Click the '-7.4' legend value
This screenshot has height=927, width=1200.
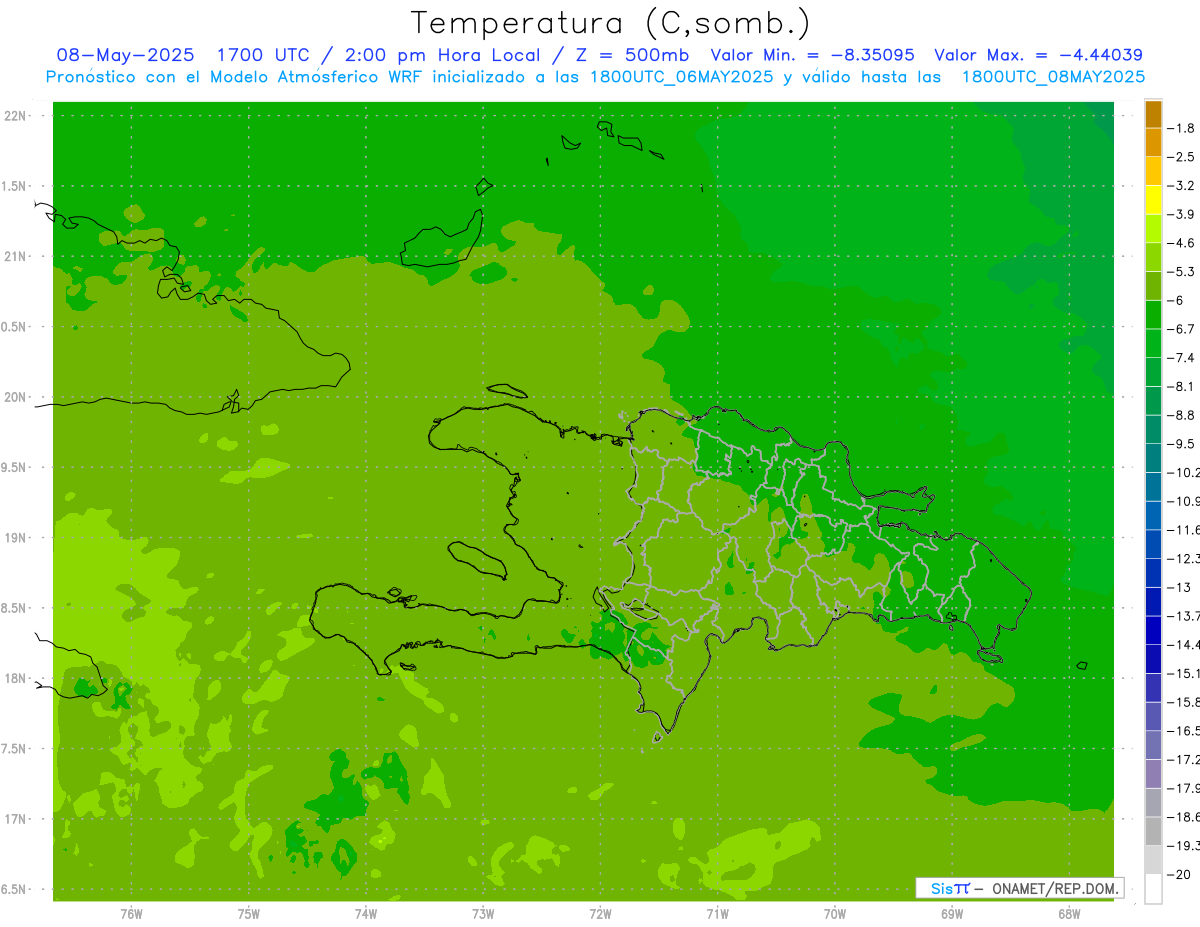tap(1183, 358)
